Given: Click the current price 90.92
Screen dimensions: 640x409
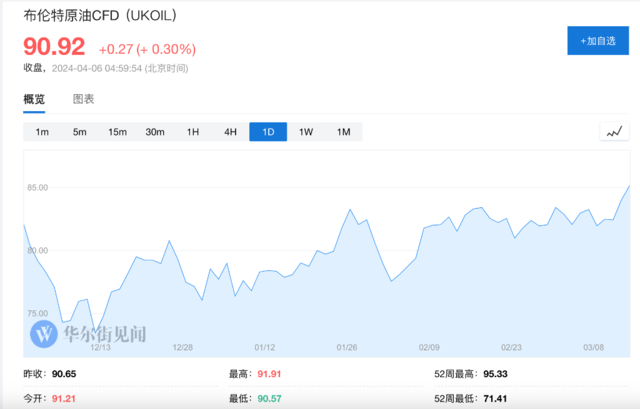Looking at the screenshot, I should [x=54, y=46].
